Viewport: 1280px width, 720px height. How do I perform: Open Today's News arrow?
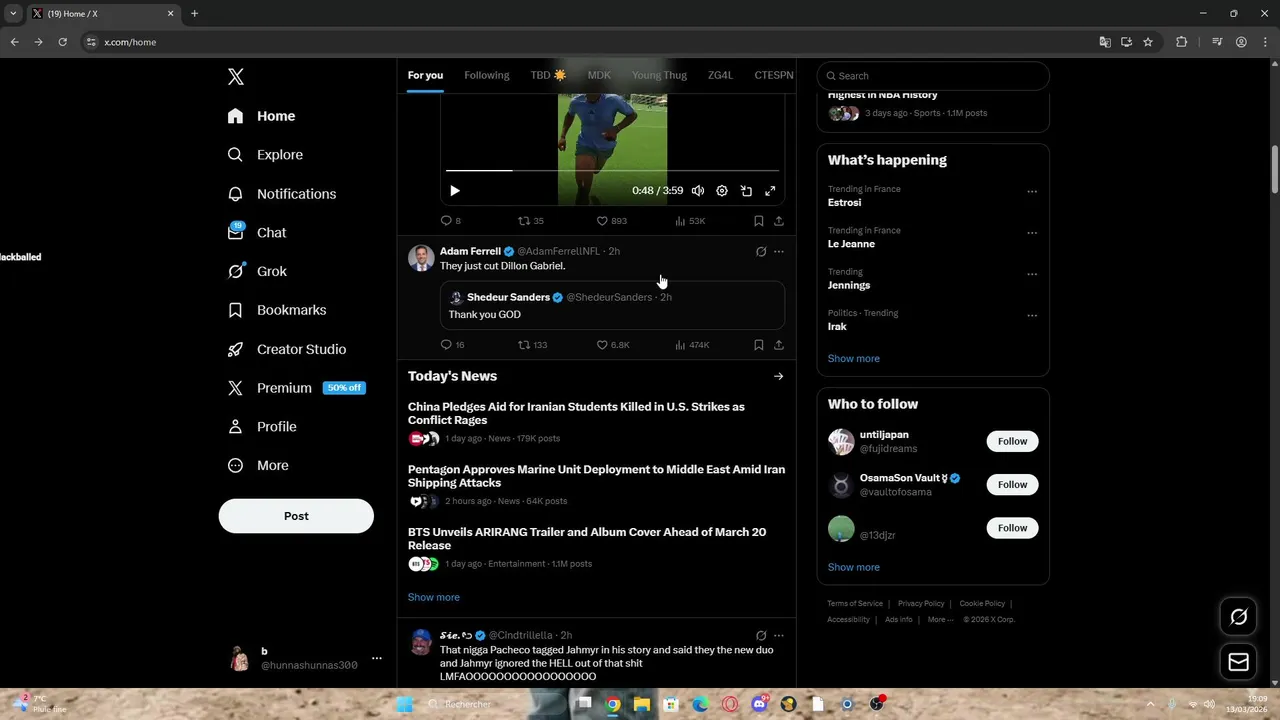tap(778, 376)
